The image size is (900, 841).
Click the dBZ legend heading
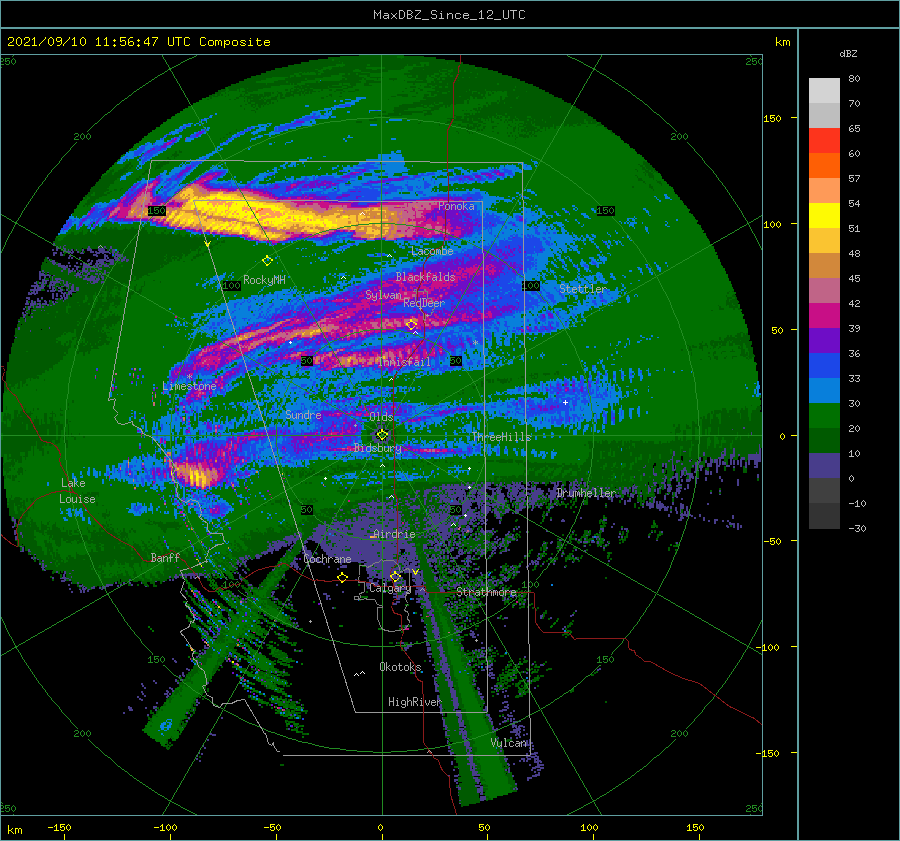[848, 53]
